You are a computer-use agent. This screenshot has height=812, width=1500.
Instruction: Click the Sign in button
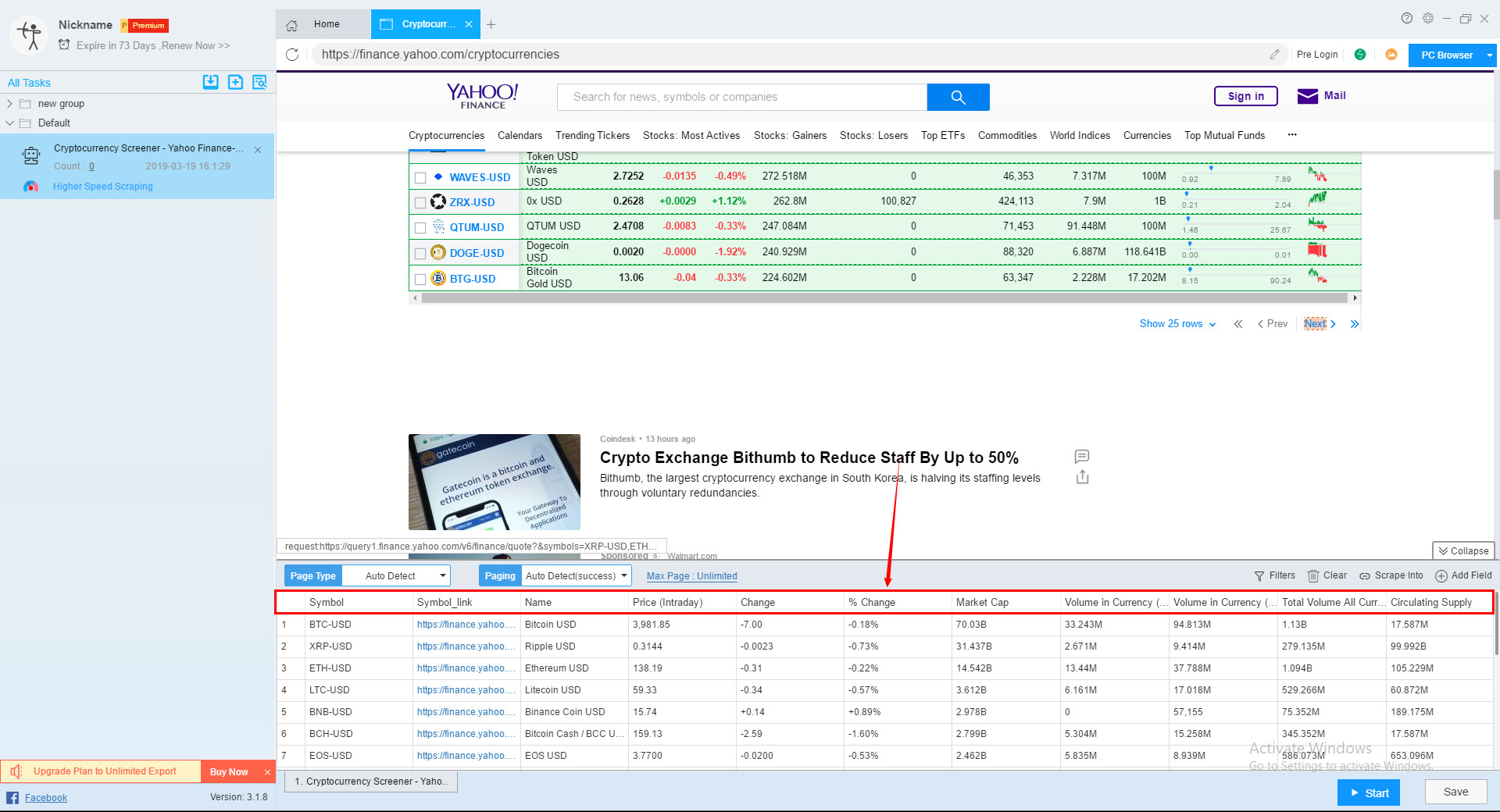(x=1245, y=96)
